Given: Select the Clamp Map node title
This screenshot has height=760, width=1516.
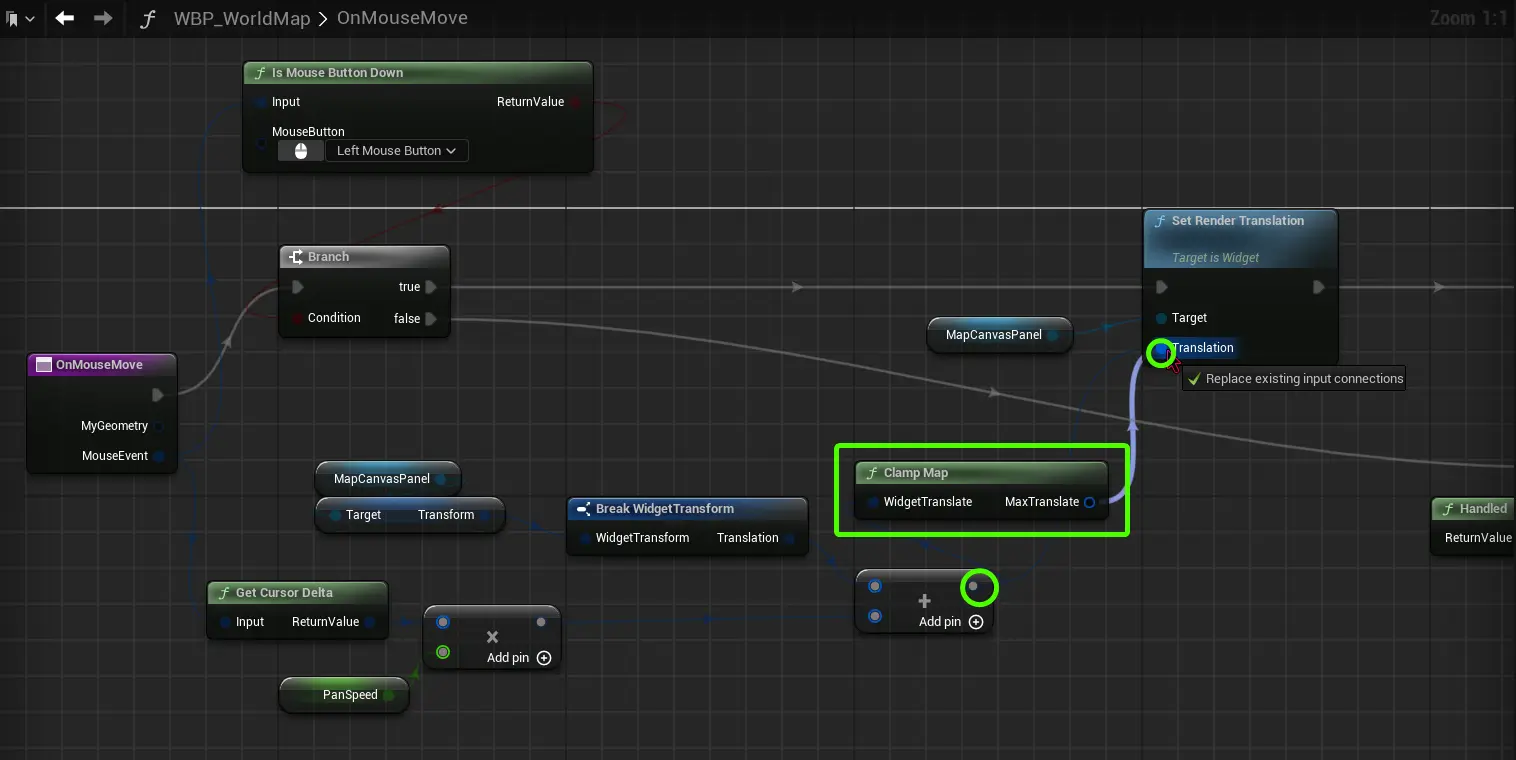Looking at the screenshot, I should click(x=915, y=473).
